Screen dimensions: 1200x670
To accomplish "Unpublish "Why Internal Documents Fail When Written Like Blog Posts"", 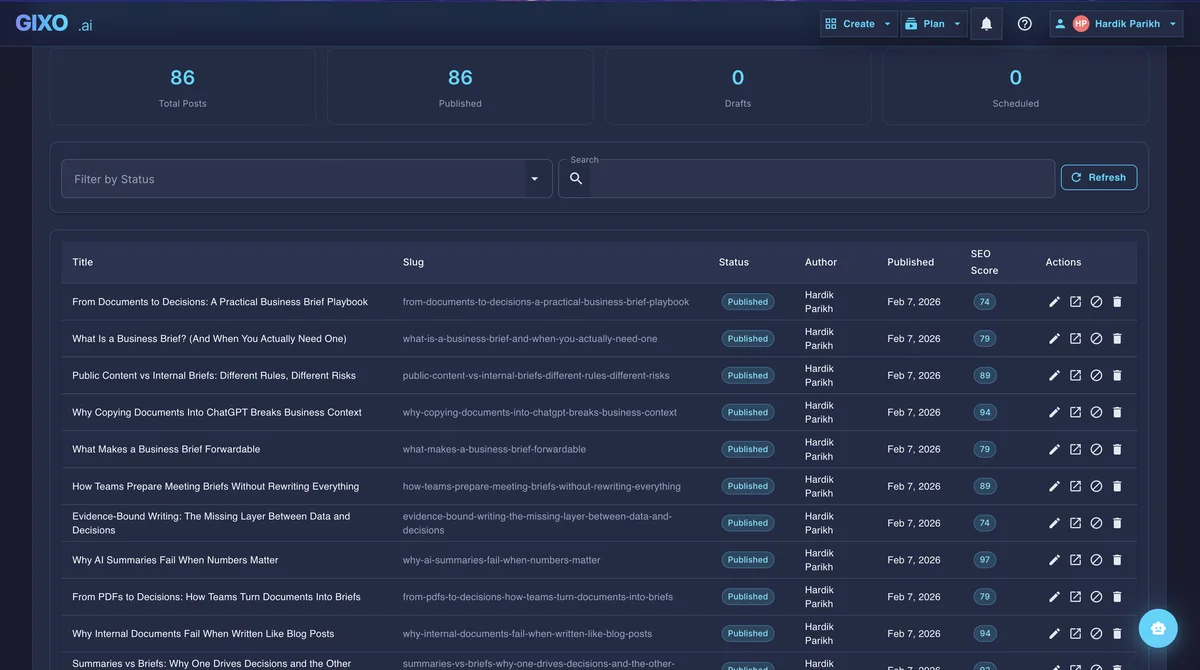I will [1095, 632].
